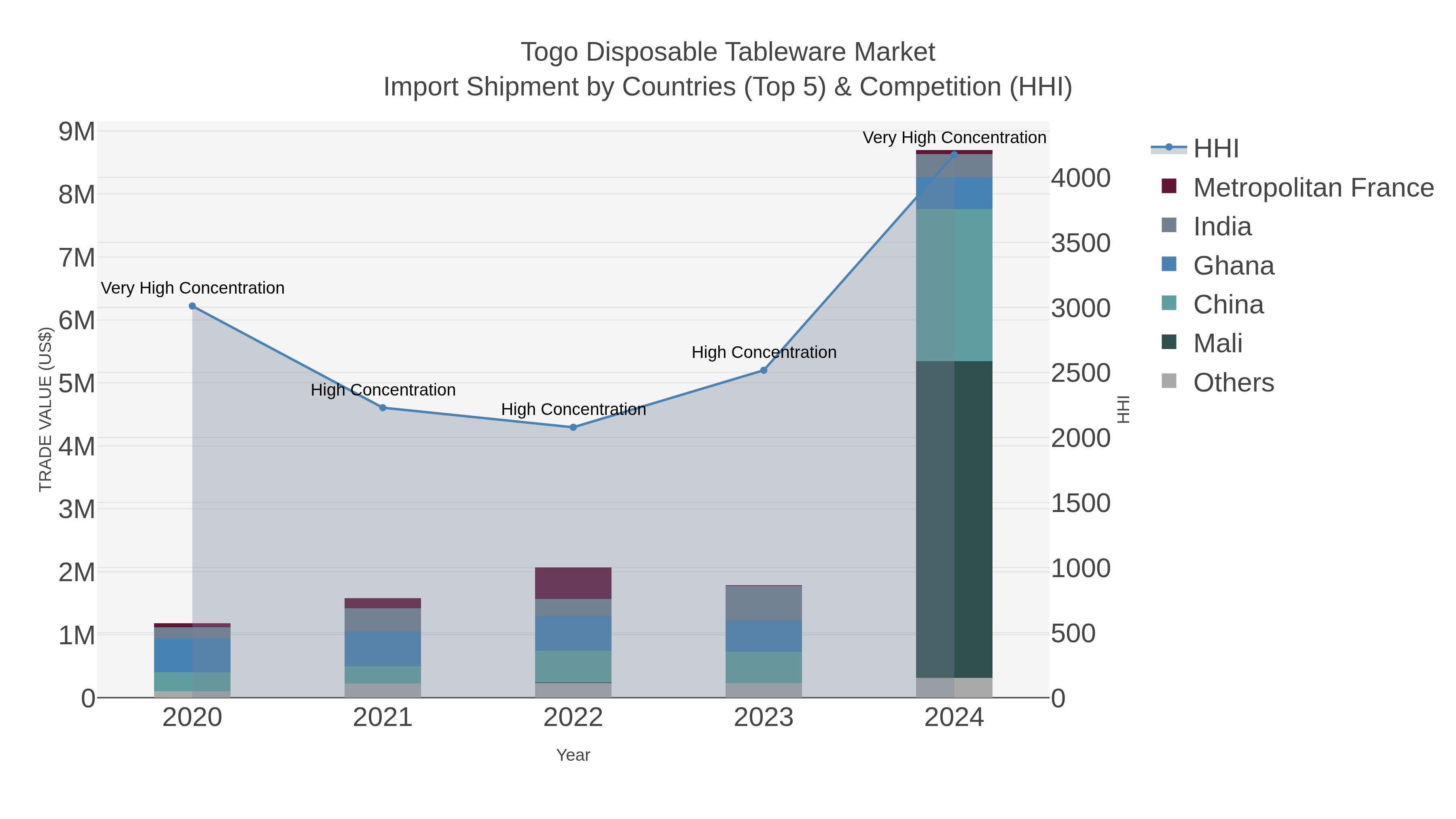This screenshot has width=1456, height=819.
Task: Click the Ghana segment in 2023 bar
Action: 764,637
